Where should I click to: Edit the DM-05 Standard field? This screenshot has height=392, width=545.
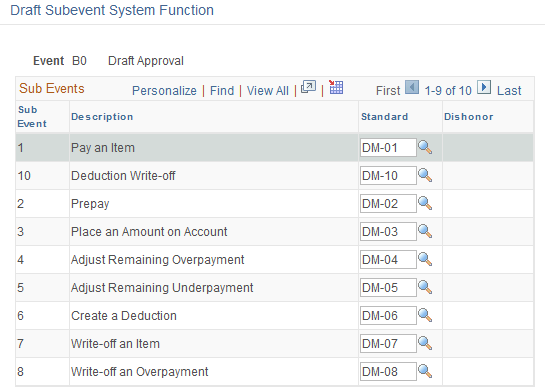point(388,287)
